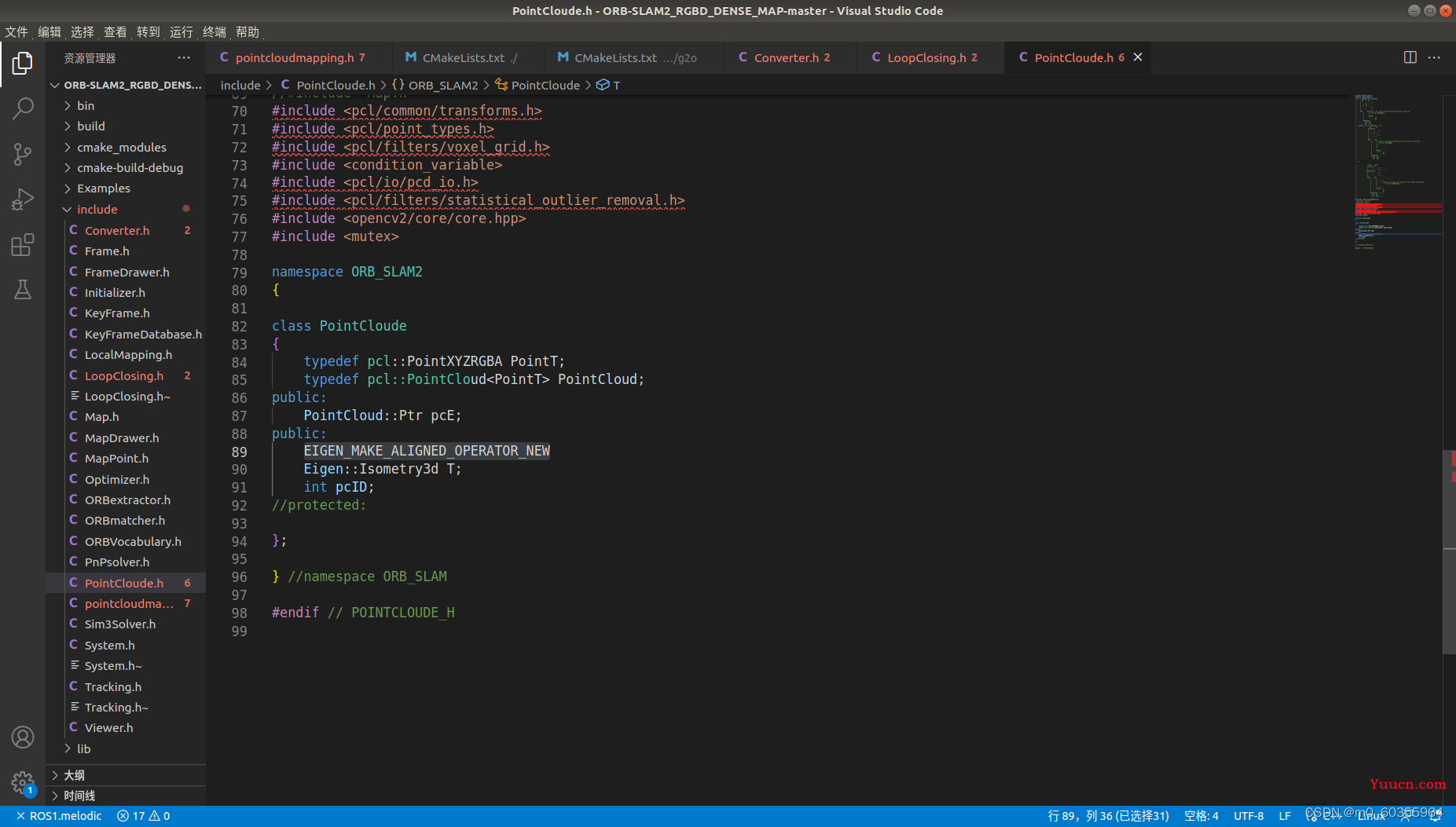This screenshot has height=827, width=1456.
Task: Expand the lib folder
Action: [126, 749]
